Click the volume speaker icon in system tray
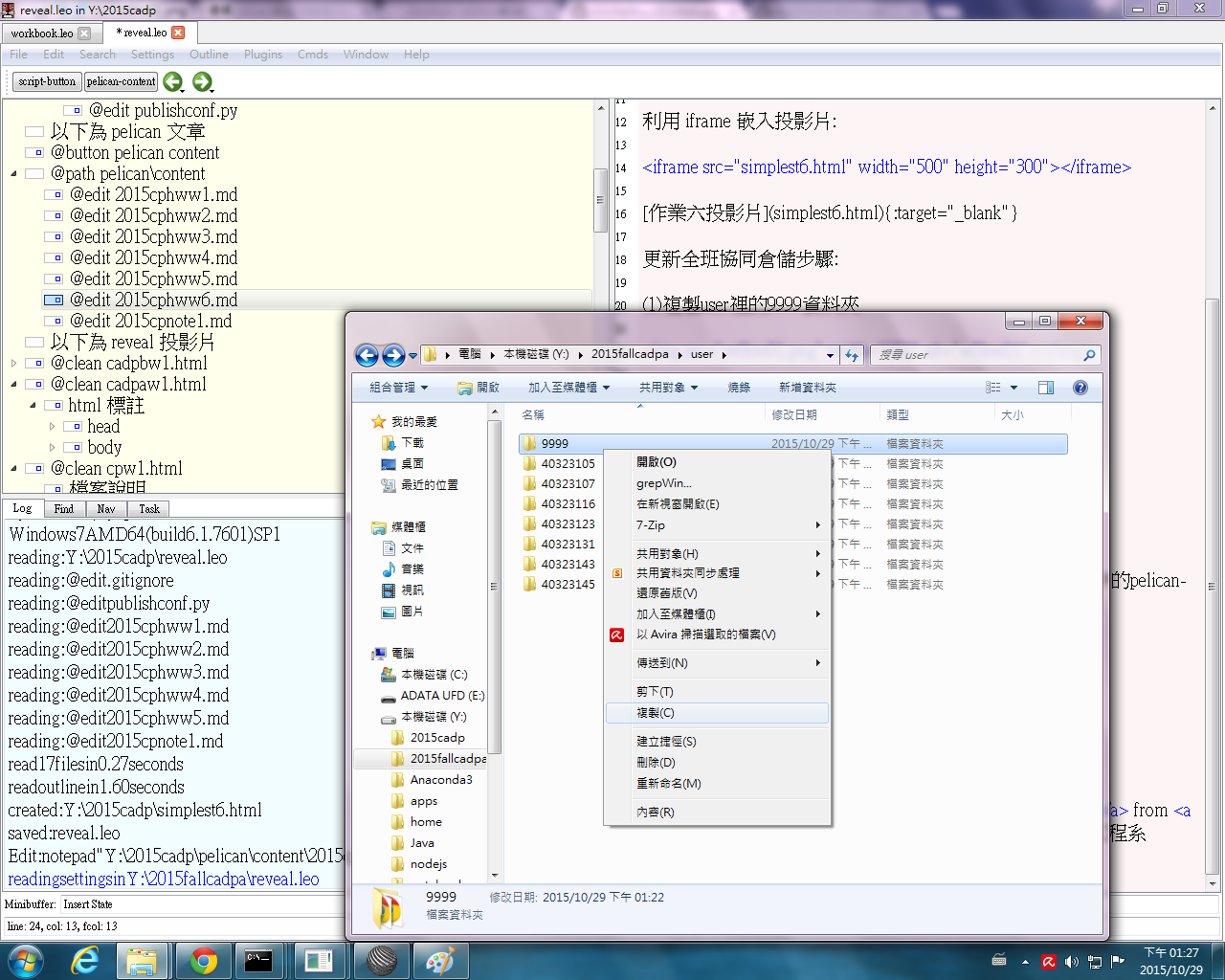This screenshot has height=980, width=1225. click(x=1071, y=961)
